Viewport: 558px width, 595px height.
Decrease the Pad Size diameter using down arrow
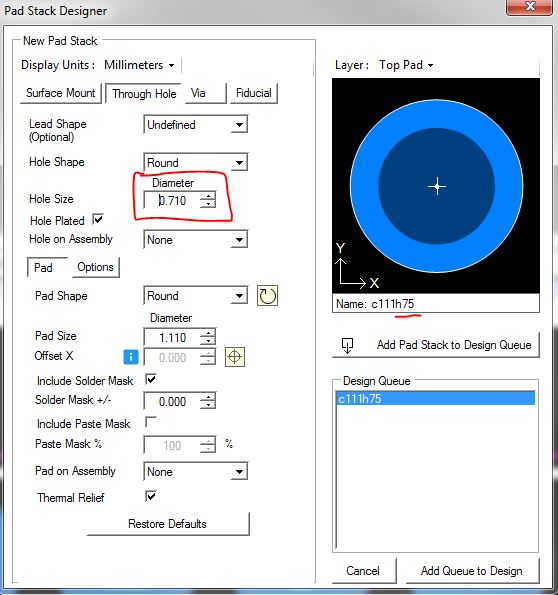pos(208,341)
